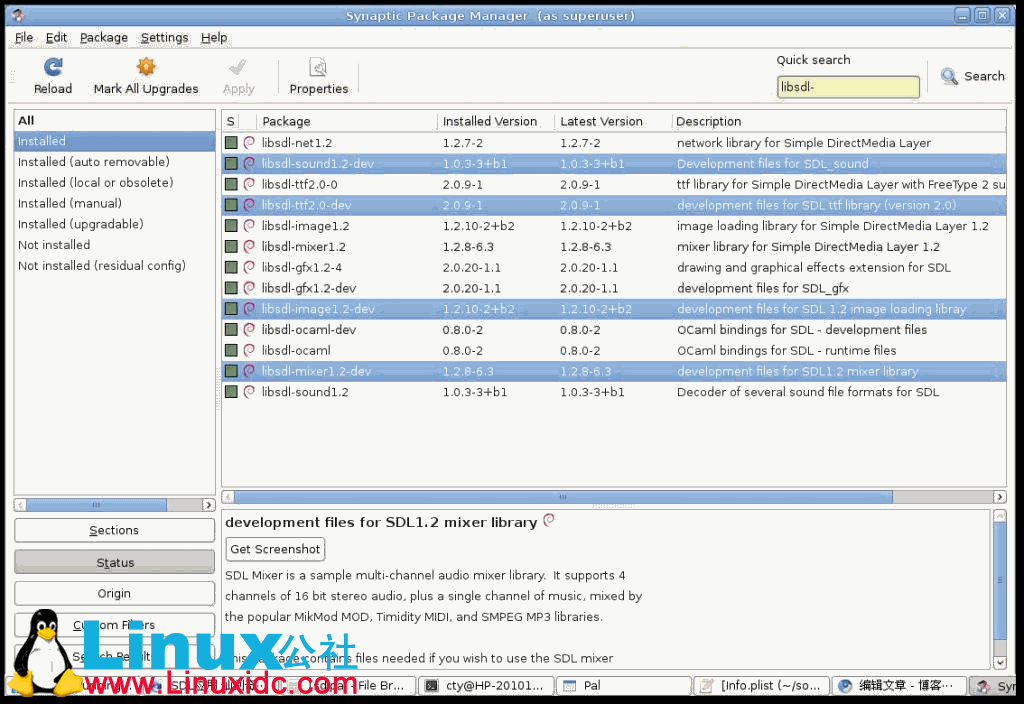This screenshot has width=1024, height=704.
Task: Click the Reload toolbar icon
Action: [53, 68]
